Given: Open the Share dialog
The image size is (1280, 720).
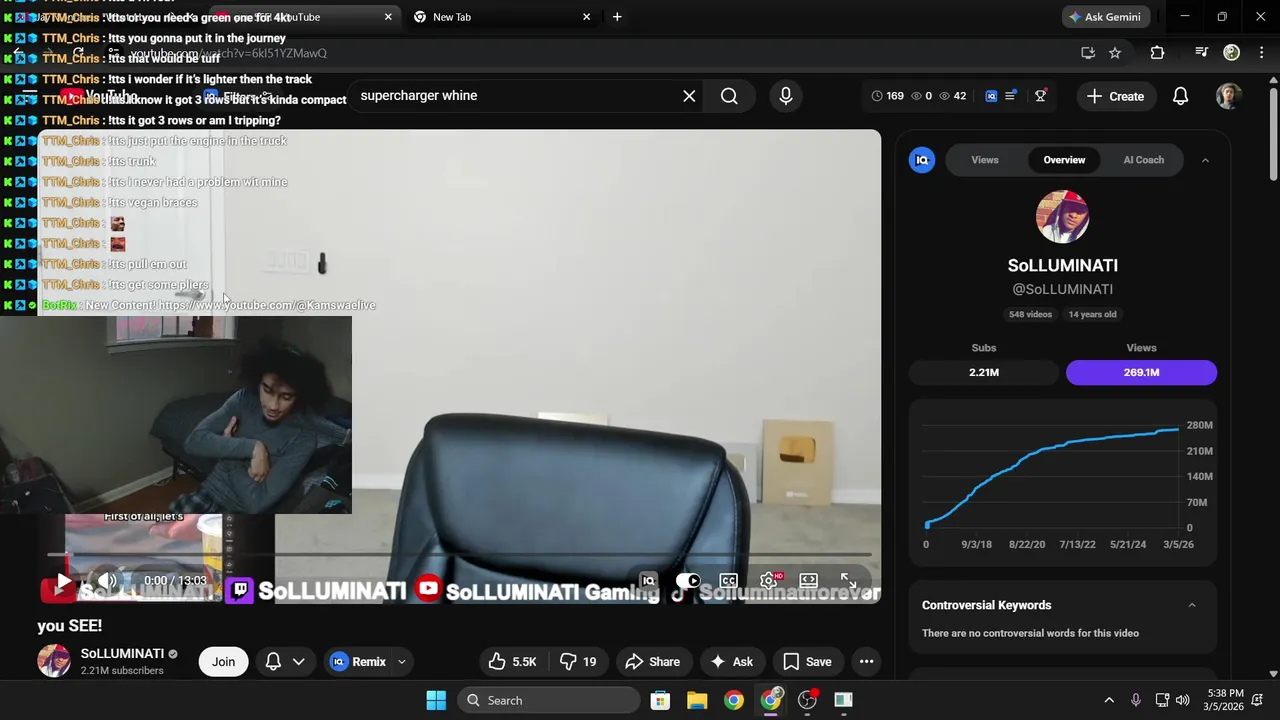Looking at the screenshot, I should (x=652, y=662).
